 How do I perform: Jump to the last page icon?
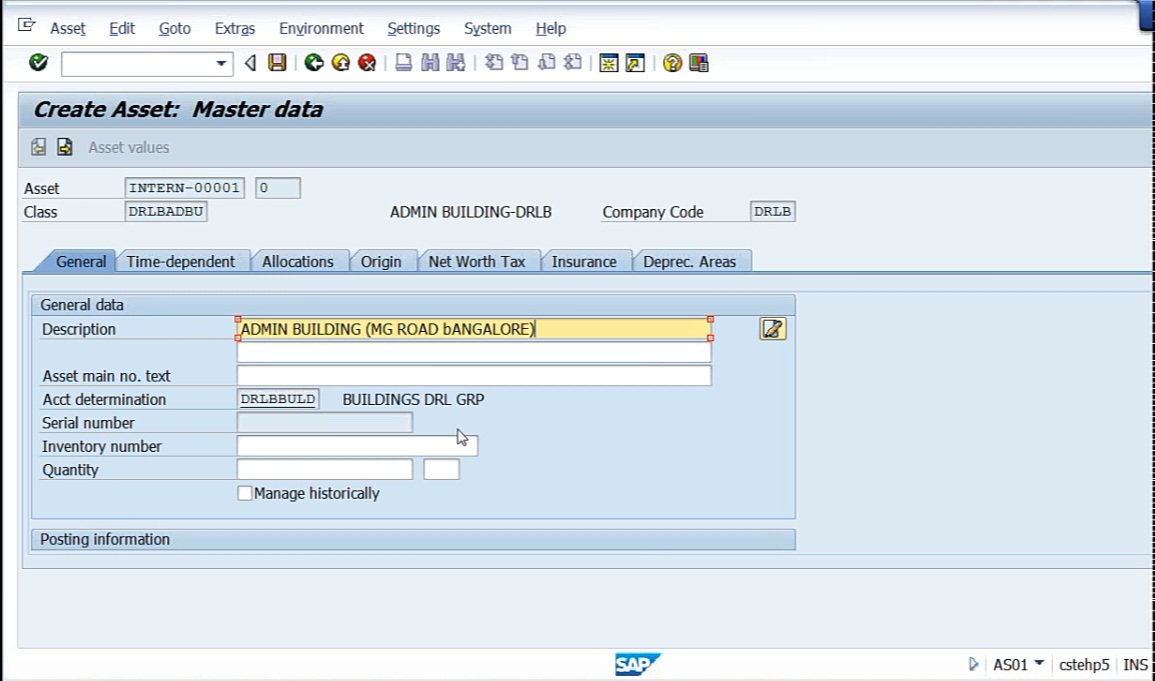[572, 63]
